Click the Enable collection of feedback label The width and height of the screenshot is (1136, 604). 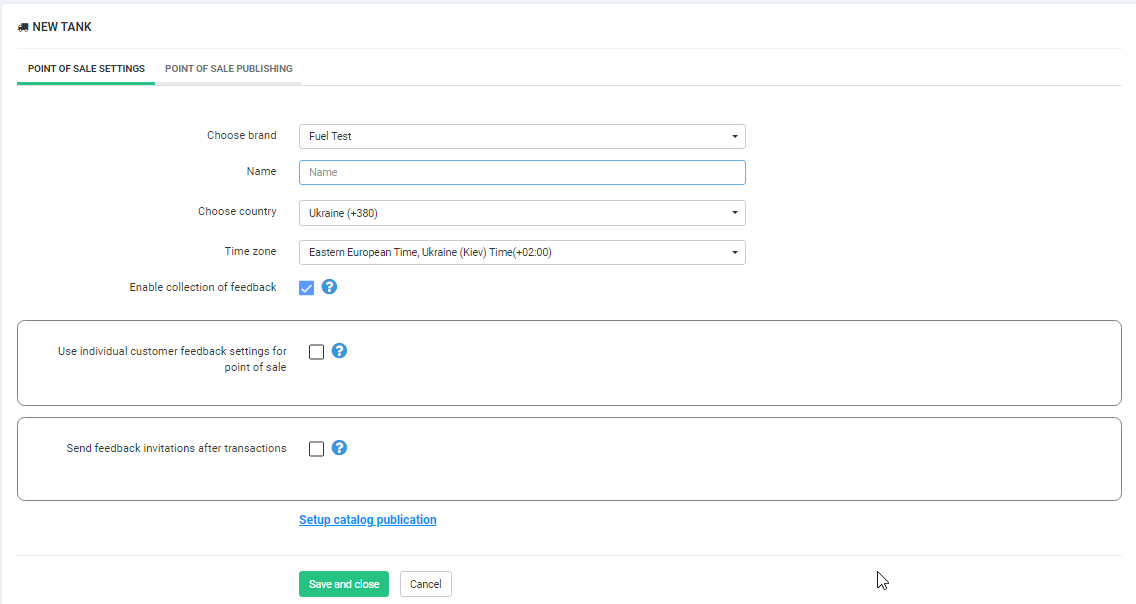point(203,288)
